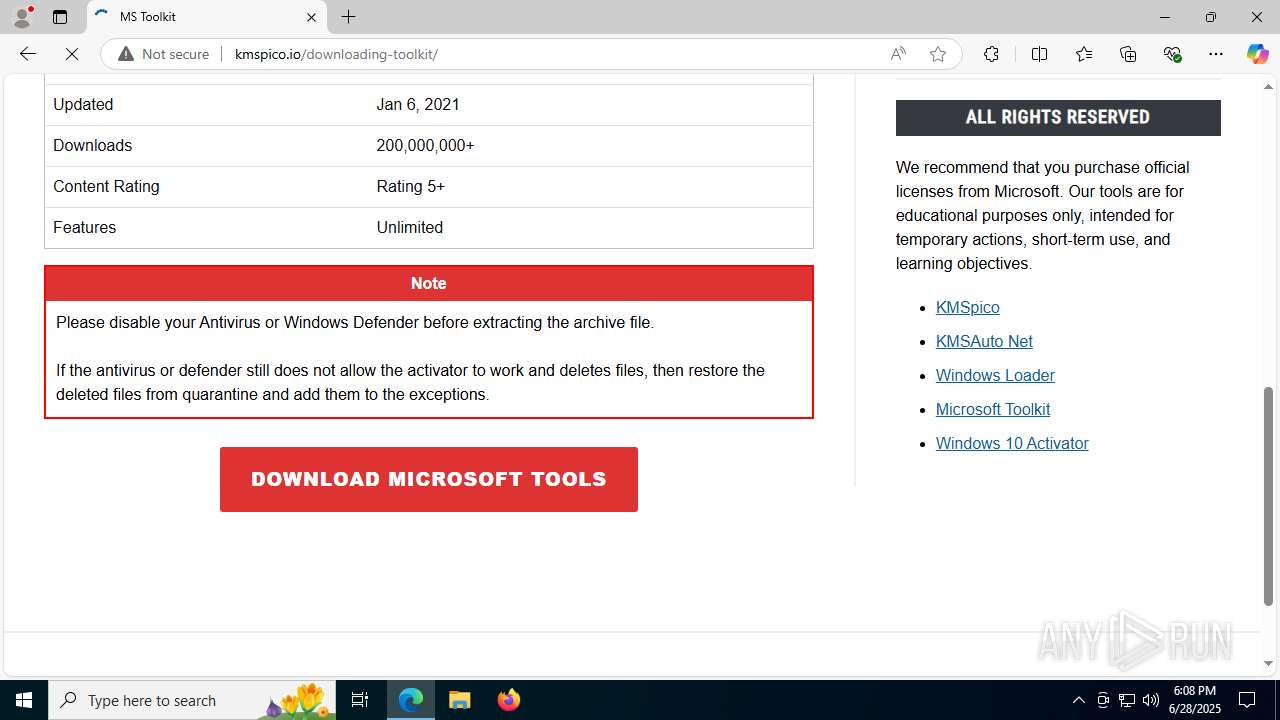This screenshot has width=1280, height=720.
Task: Click the taskbar search box
Action: click(x=194, y=700)
